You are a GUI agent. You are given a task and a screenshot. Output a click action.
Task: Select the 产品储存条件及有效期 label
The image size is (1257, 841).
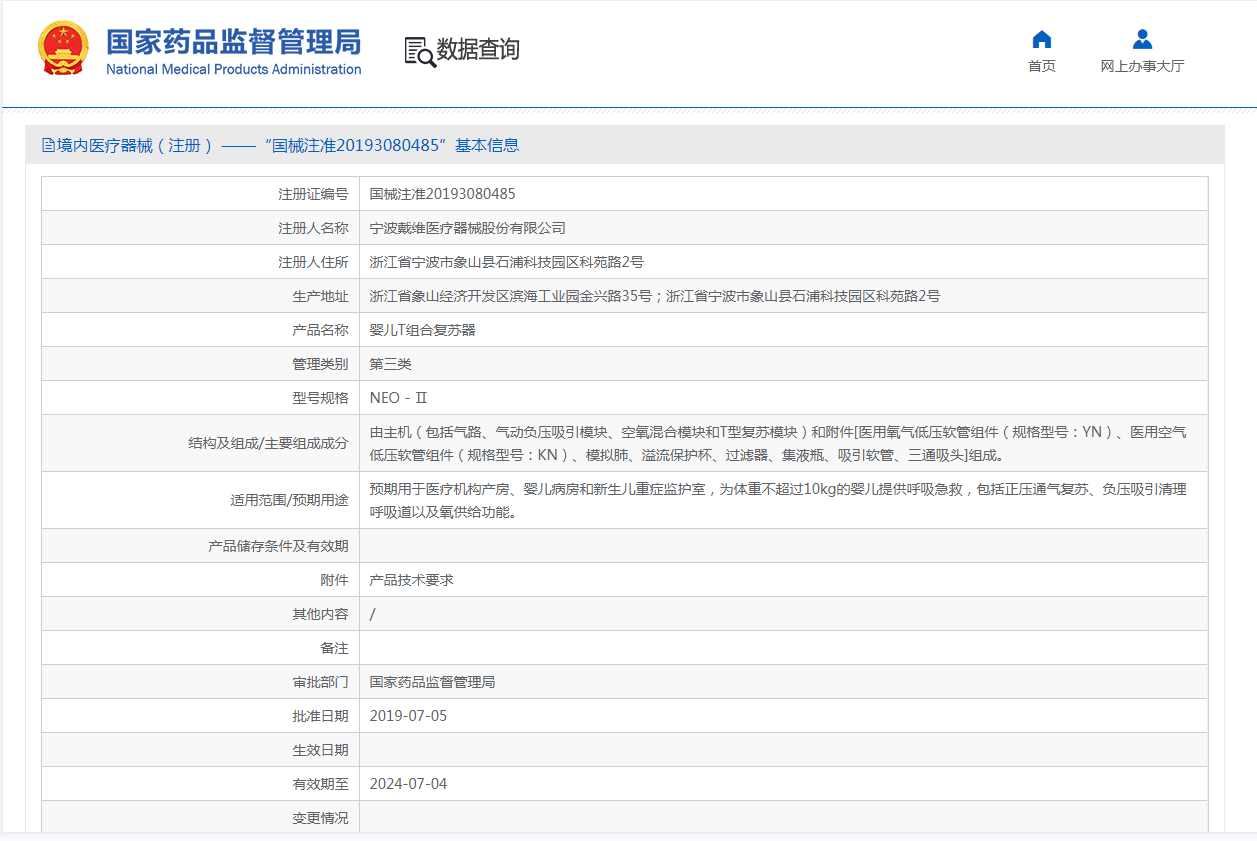point(278,546)
